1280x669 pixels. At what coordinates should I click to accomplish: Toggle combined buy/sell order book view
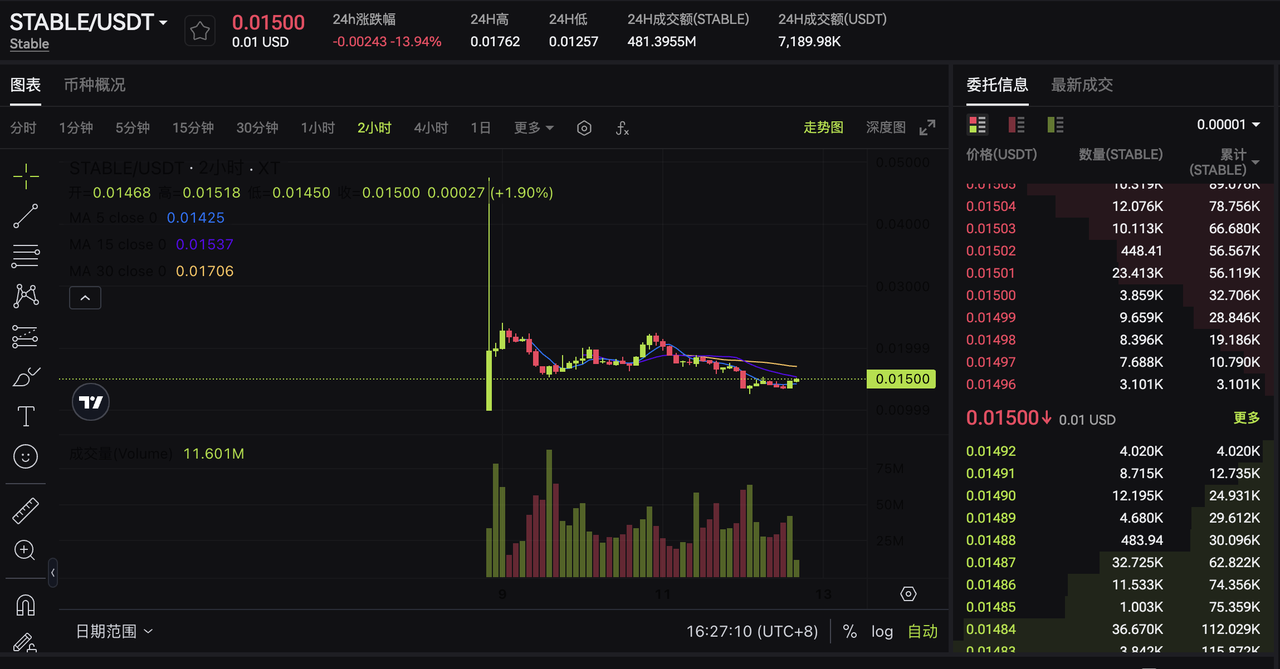[977, 122]
